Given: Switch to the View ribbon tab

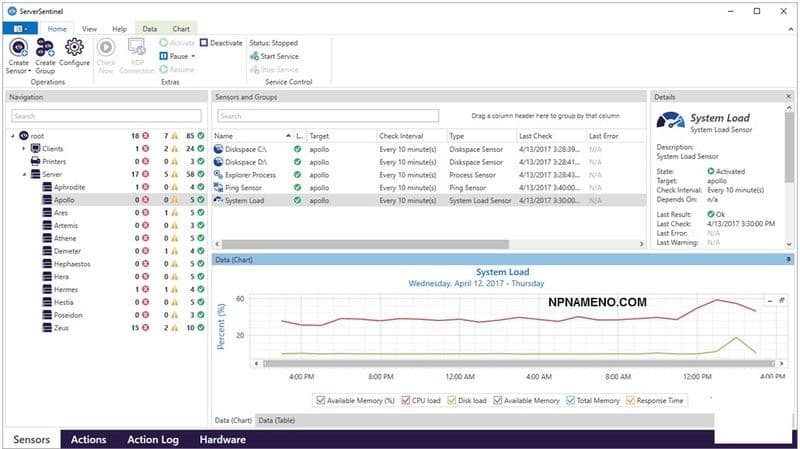Looking at the screenshot, I should tap(90, 30).
